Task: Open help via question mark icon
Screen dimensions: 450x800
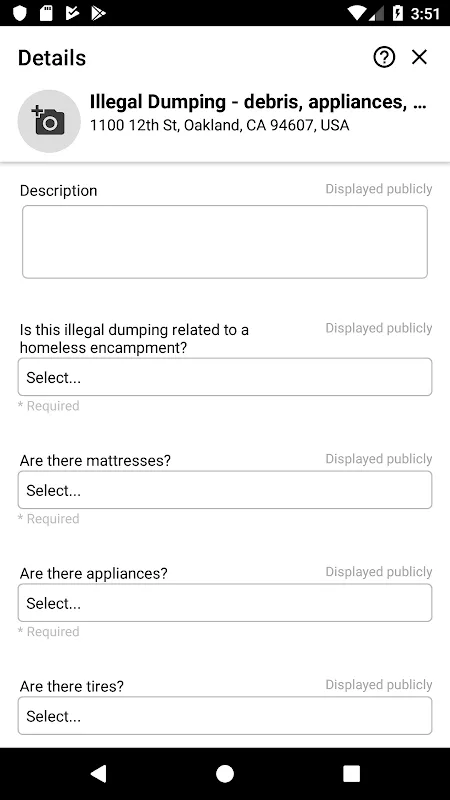Action: pos(384,57)
